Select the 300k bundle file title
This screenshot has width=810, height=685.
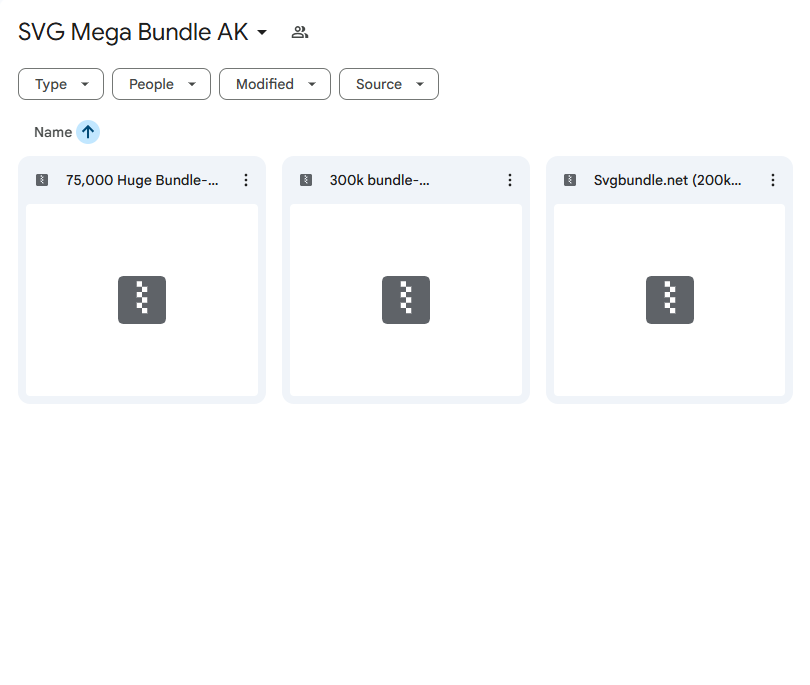(x=380, y=180)
